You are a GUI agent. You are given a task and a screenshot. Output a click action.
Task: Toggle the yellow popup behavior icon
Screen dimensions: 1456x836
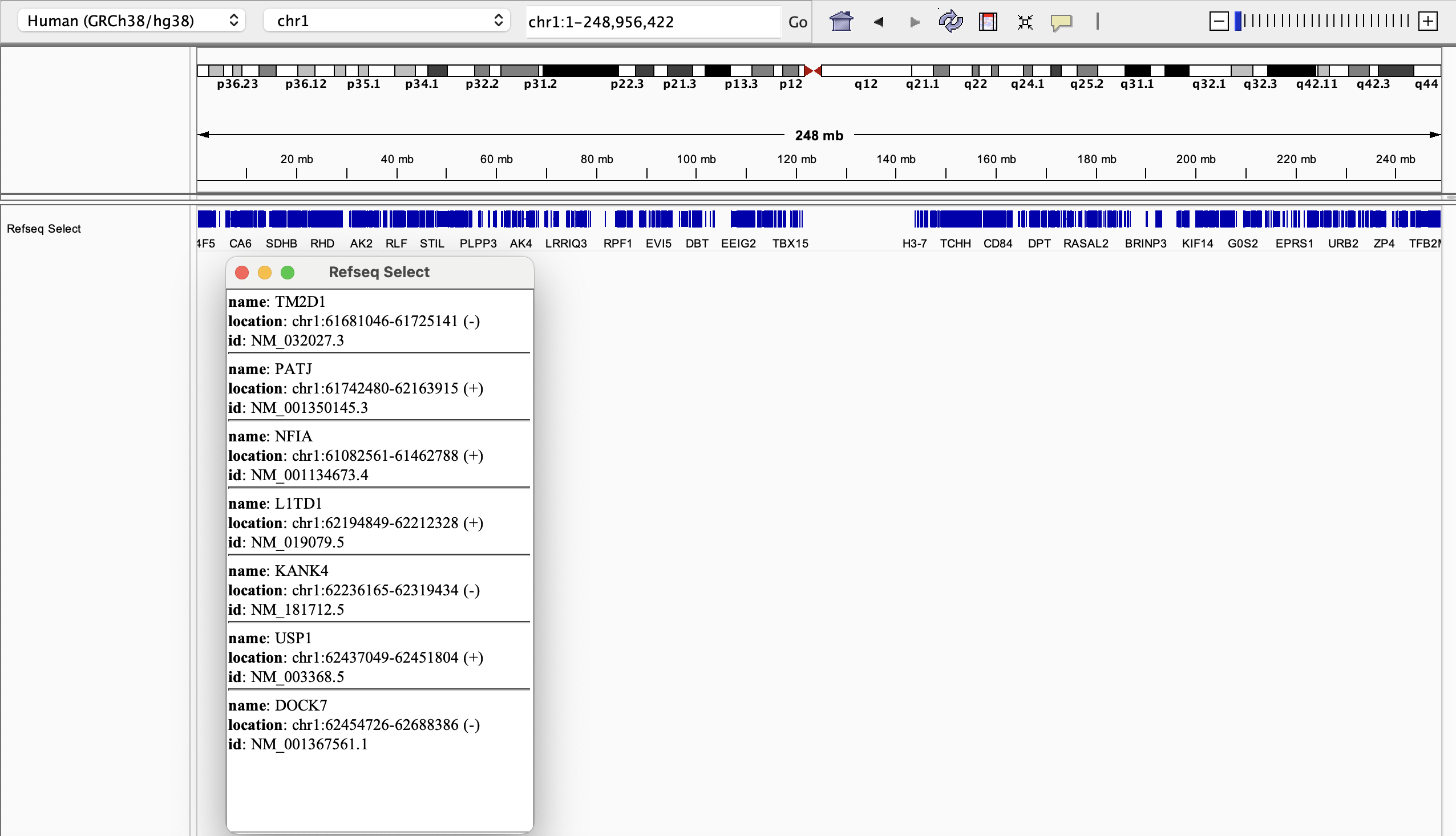pos(1061,22)
